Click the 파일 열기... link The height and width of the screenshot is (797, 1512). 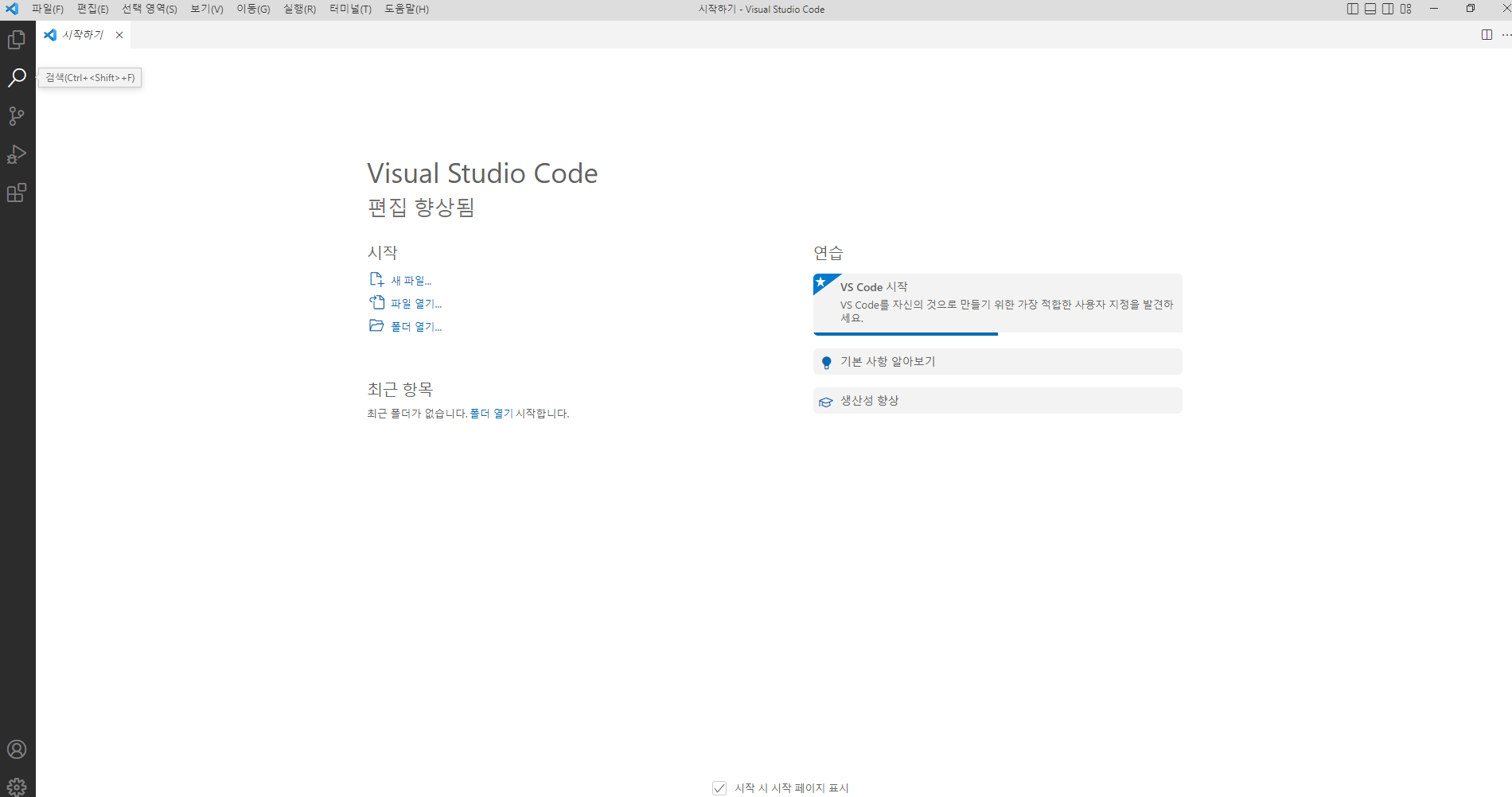[416, 304]
